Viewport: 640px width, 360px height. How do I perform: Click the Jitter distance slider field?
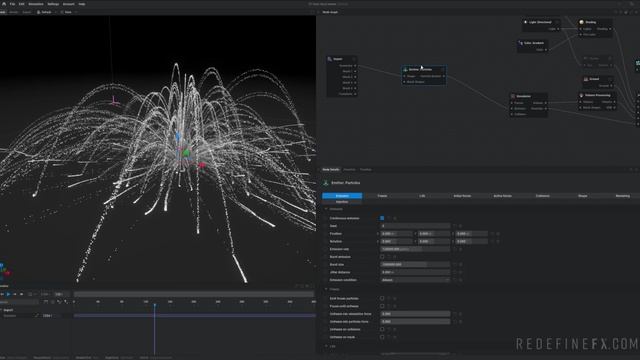pyautogui.click(x=415, y=273)
